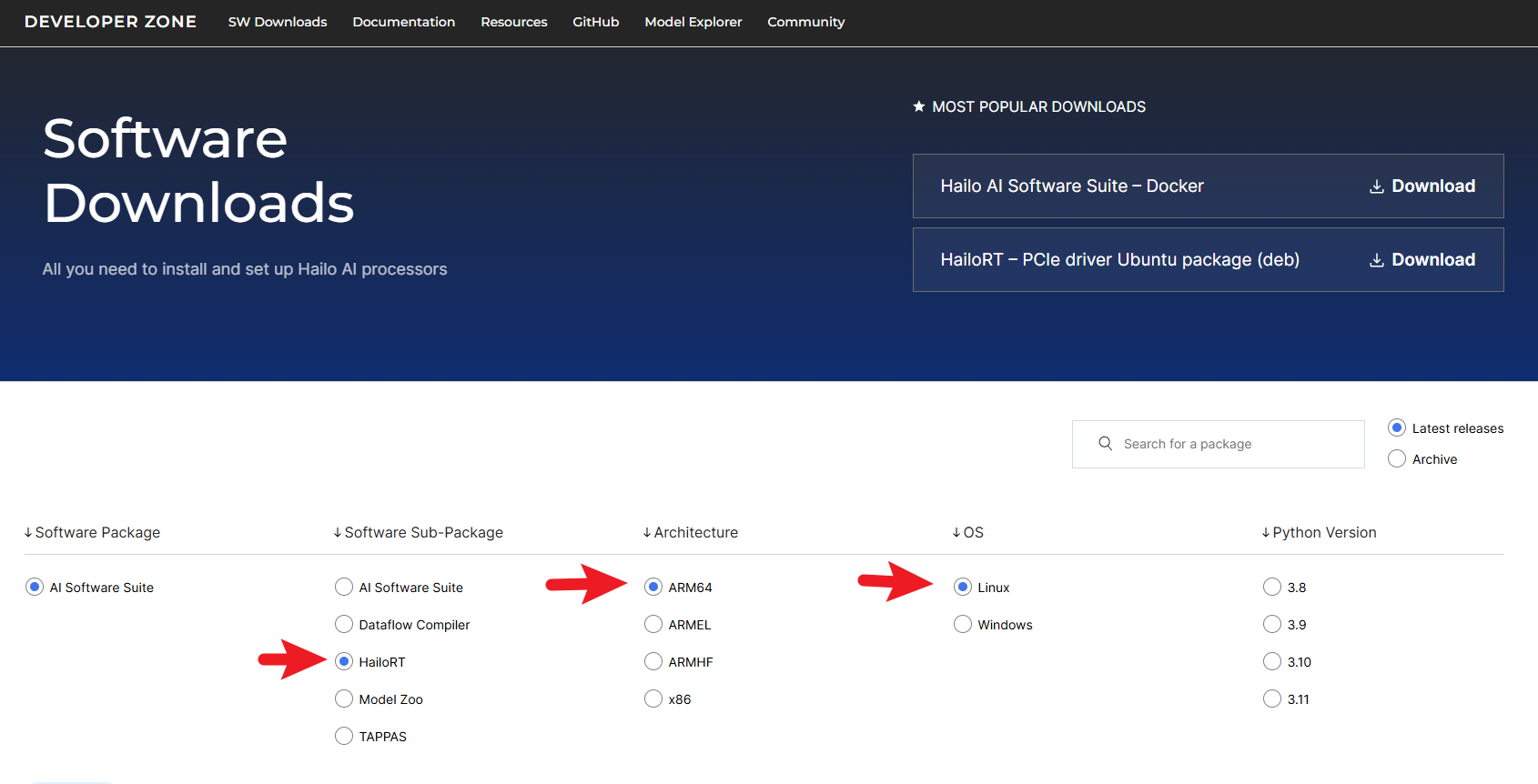The width and height of the screenshot is (1538, 784).
Task: Sort by the OS column header
Action: (x=968, y=532)
